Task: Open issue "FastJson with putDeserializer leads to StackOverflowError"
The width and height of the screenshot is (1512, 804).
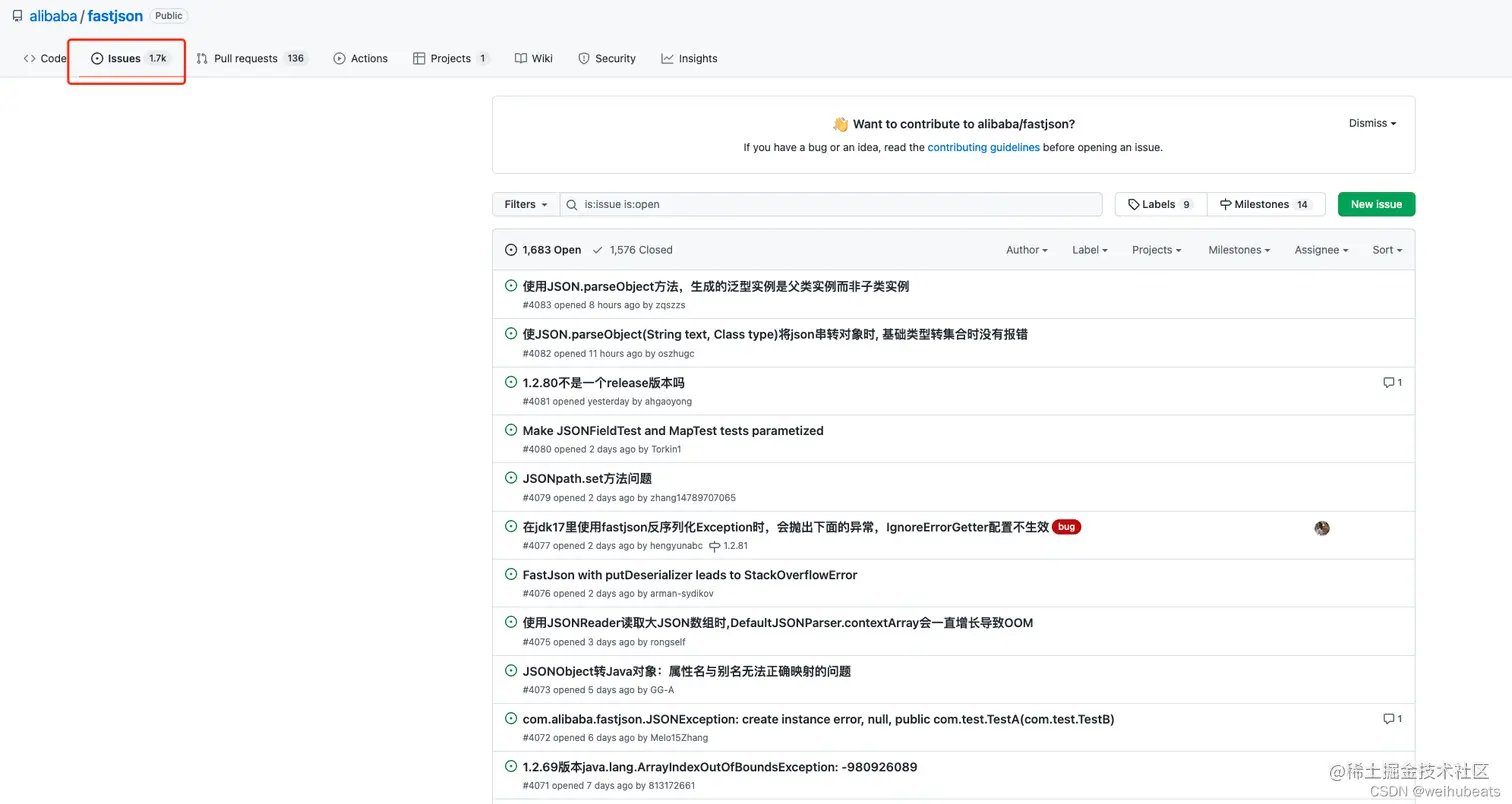Action: coord(690,575)
